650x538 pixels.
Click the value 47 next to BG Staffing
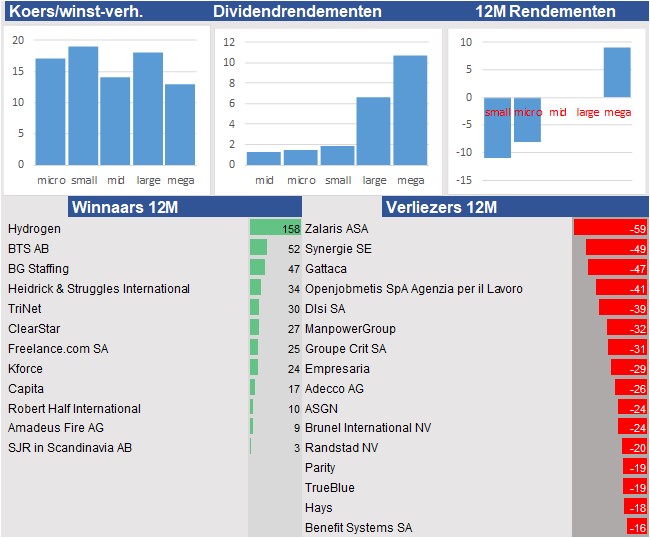pos(294,269)
